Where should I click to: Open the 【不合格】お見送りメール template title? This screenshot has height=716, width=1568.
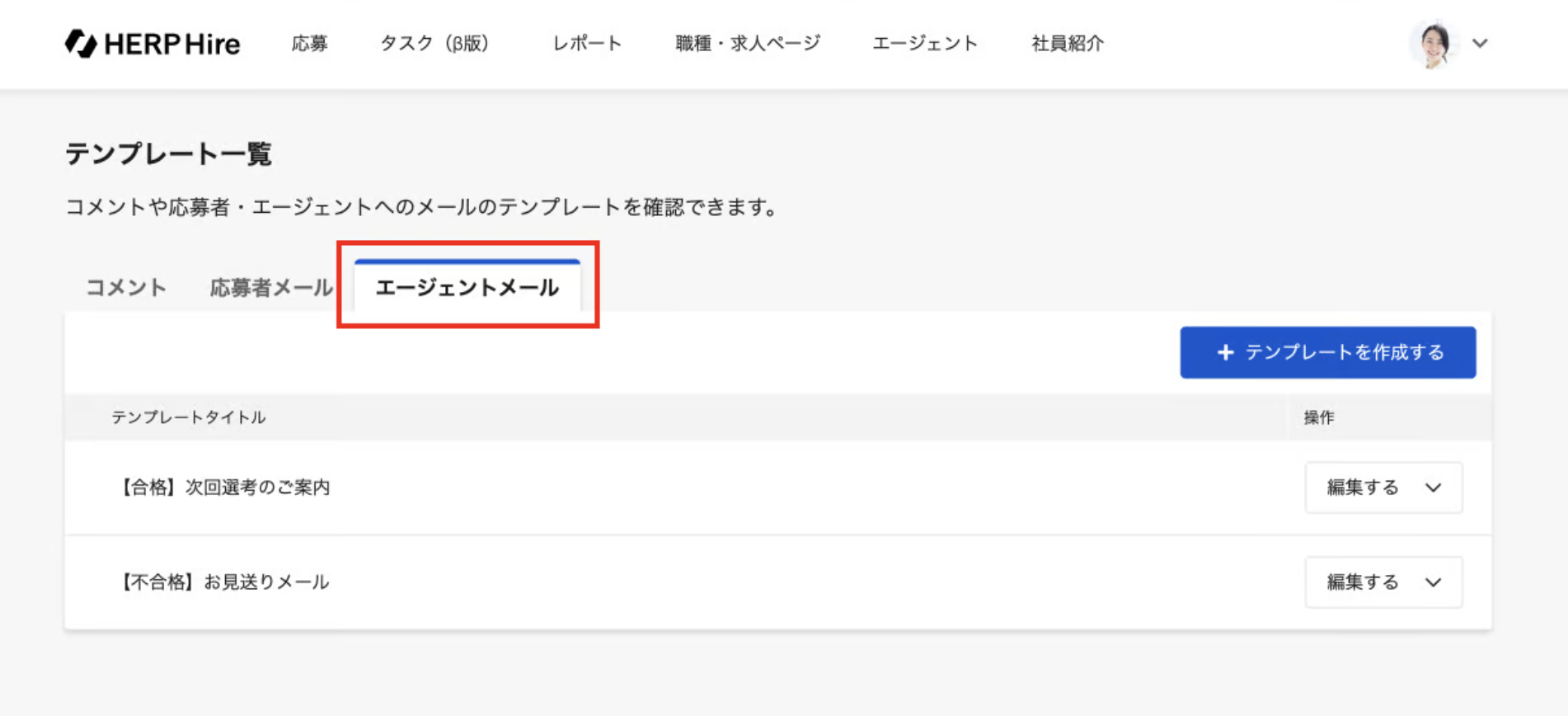[x=225, y=582]
